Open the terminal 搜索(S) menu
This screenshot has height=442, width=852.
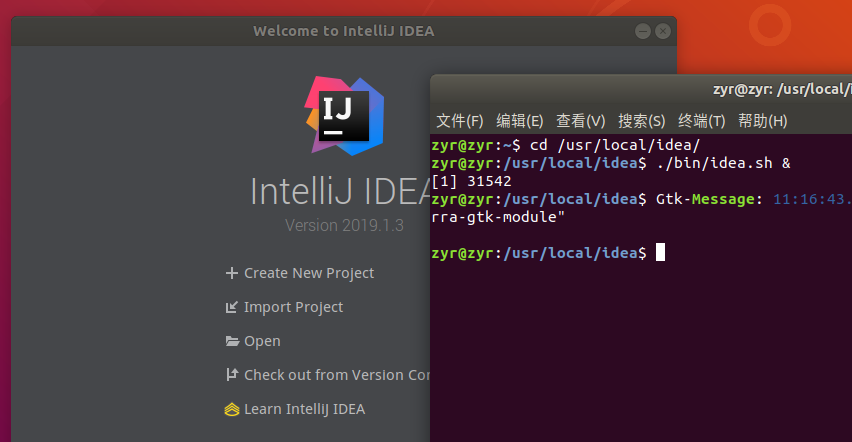tap(641, 121)
